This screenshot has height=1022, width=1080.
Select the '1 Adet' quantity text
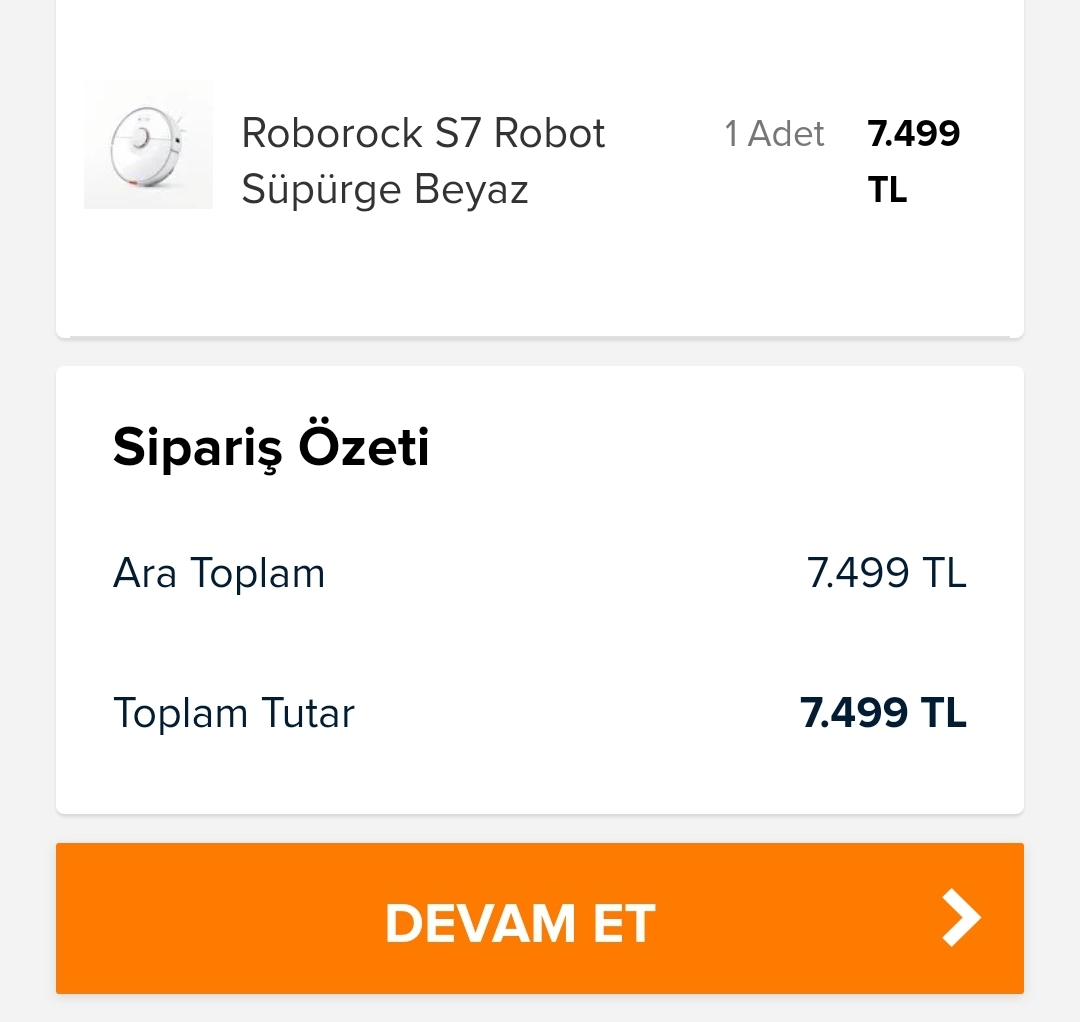click(x=774, y=134)
